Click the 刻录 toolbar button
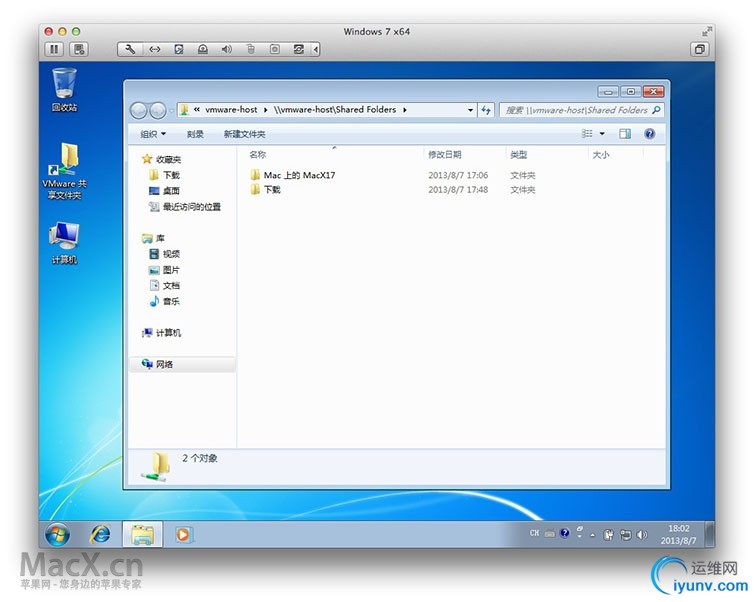 click(x=195, y=134)
